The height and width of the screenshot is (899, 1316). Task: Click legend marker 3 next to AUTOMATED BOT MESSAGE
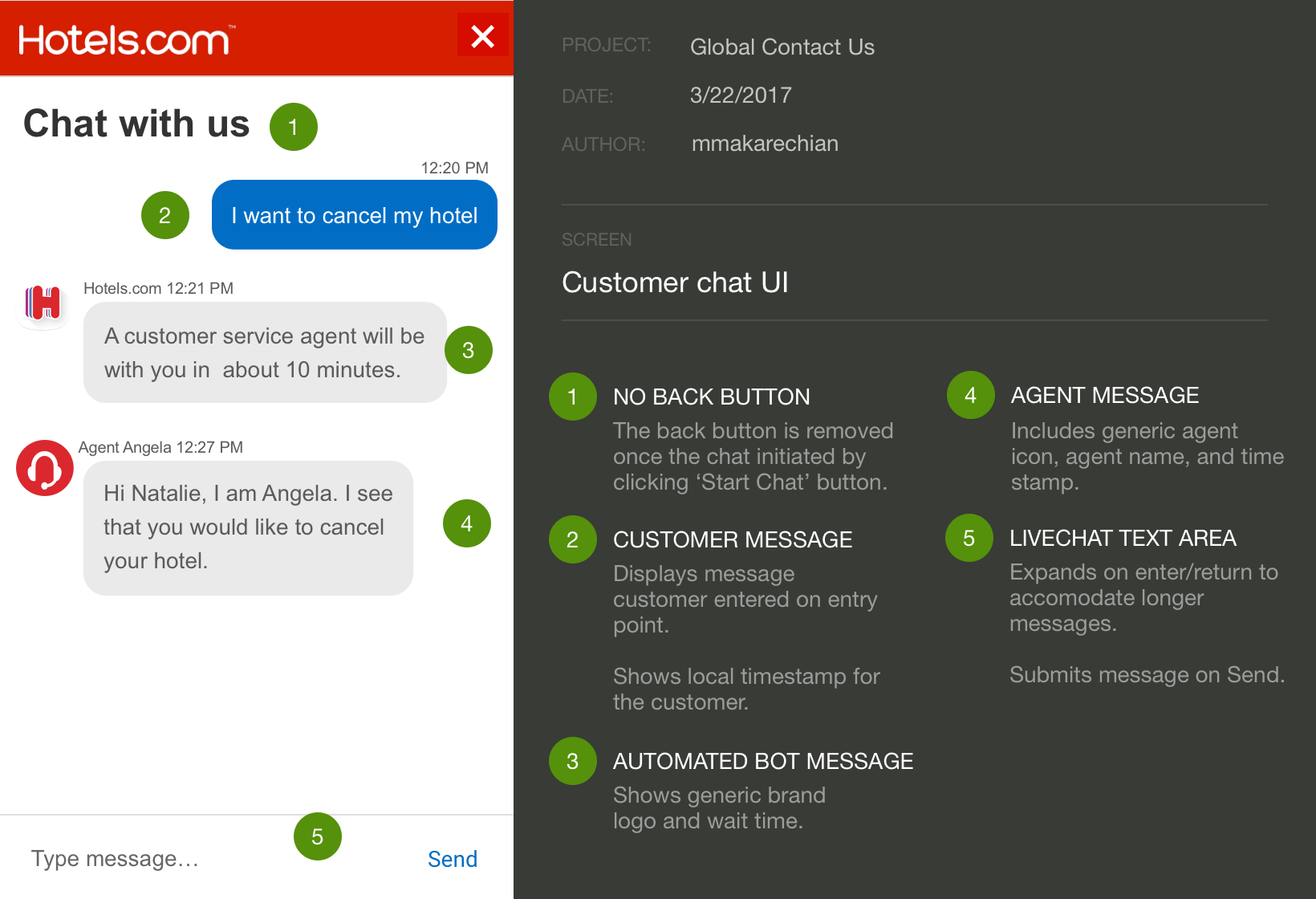[x=572, y=761]
